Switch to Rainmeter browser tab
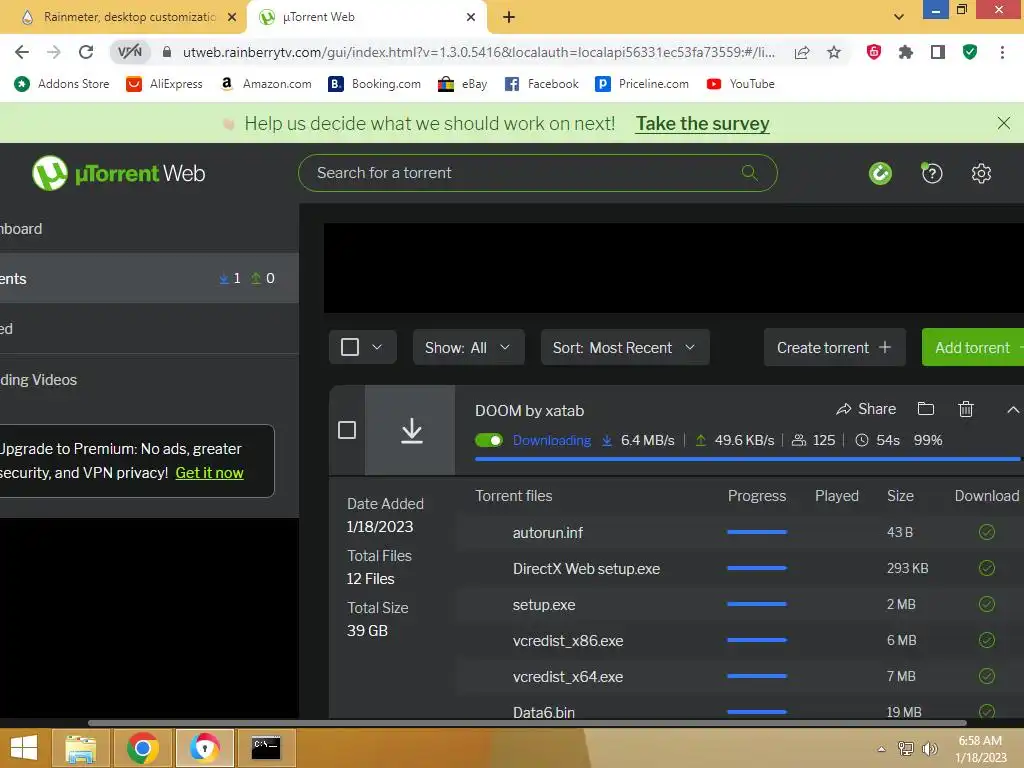Image resolution: width=1024 pixels, height=768 pixels. (x=123, y=17)
